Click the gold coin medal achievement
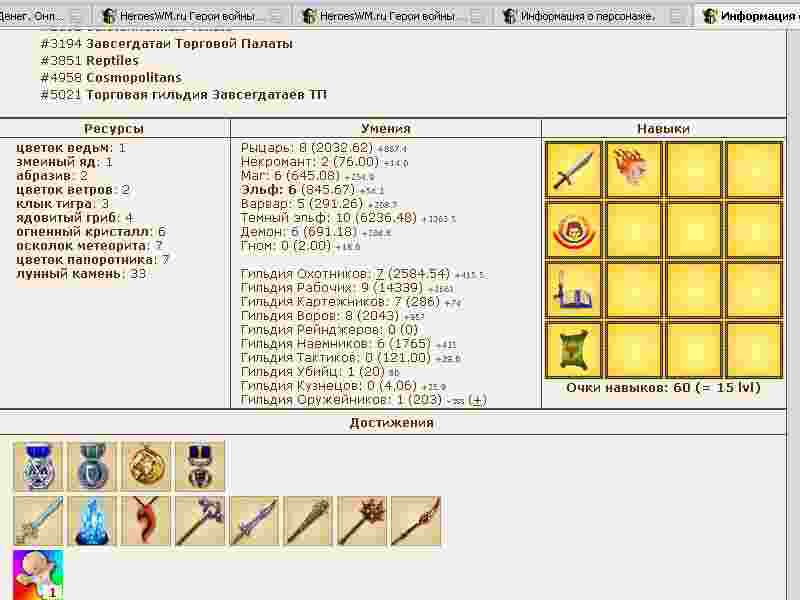800x600 pixels. pyautogui.click(x=146, y=467)
